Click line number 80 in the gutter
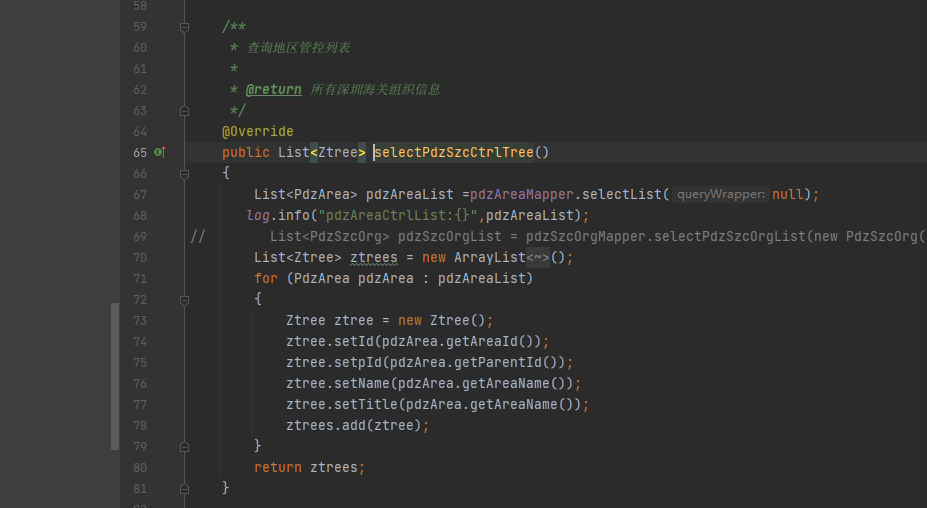This screenshot has height=508, width=927. (x=140, y=468)
